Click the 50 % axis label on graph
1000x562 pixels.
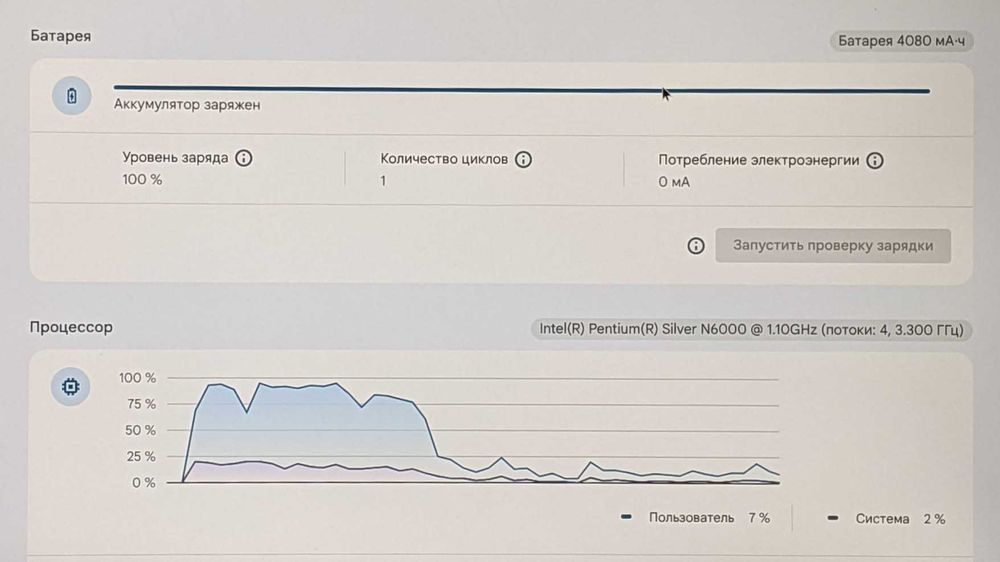(141, 430)
